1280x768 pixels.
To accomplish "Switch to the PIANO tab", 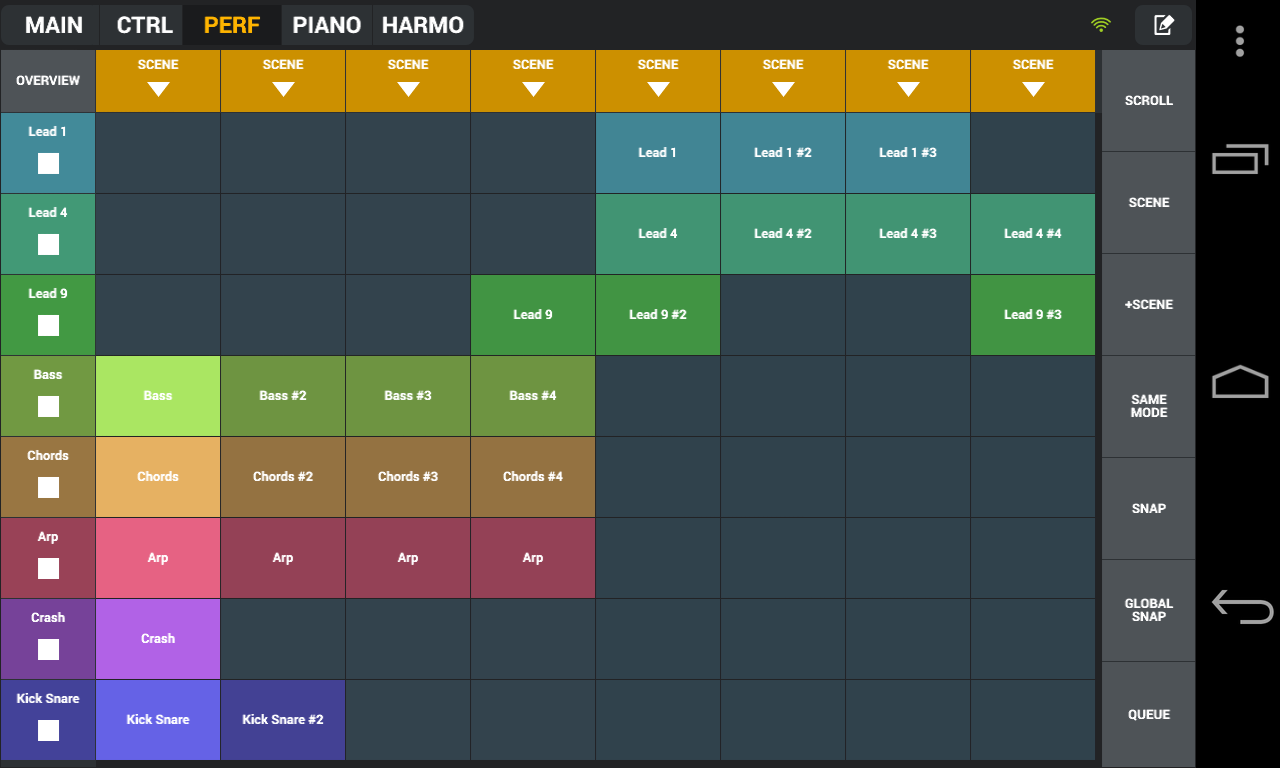I will [x=327, y=25].
